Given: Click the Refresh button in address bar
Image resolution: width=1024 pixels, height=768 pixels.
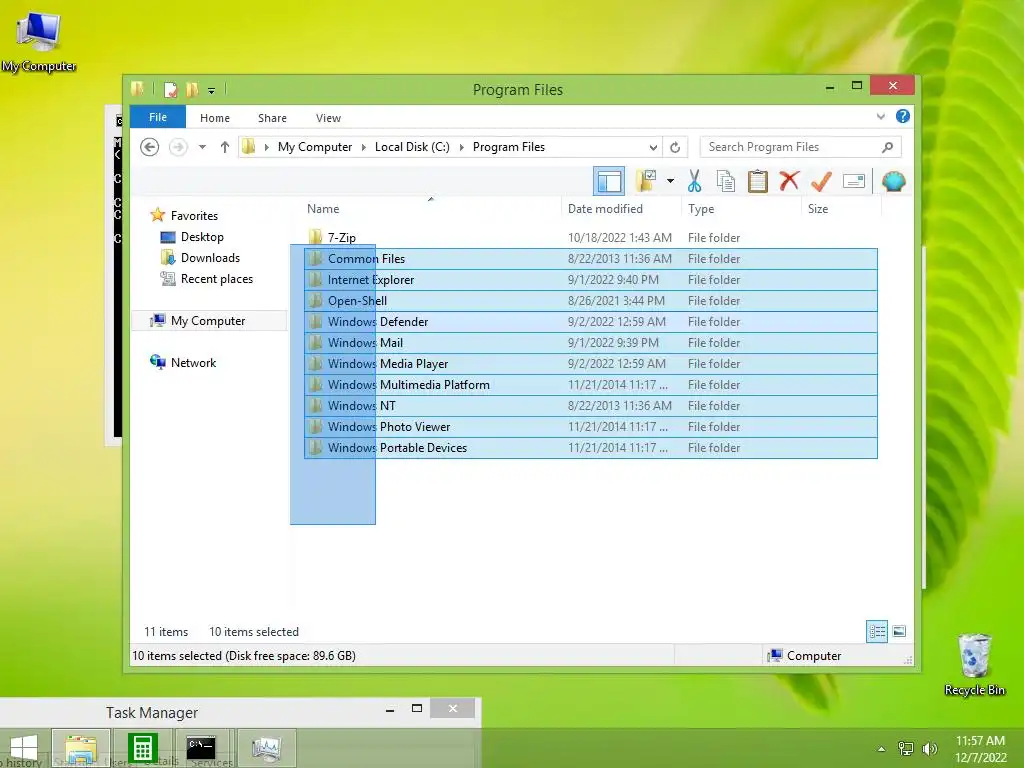Looking at the screenshot, I should (675, 147).
